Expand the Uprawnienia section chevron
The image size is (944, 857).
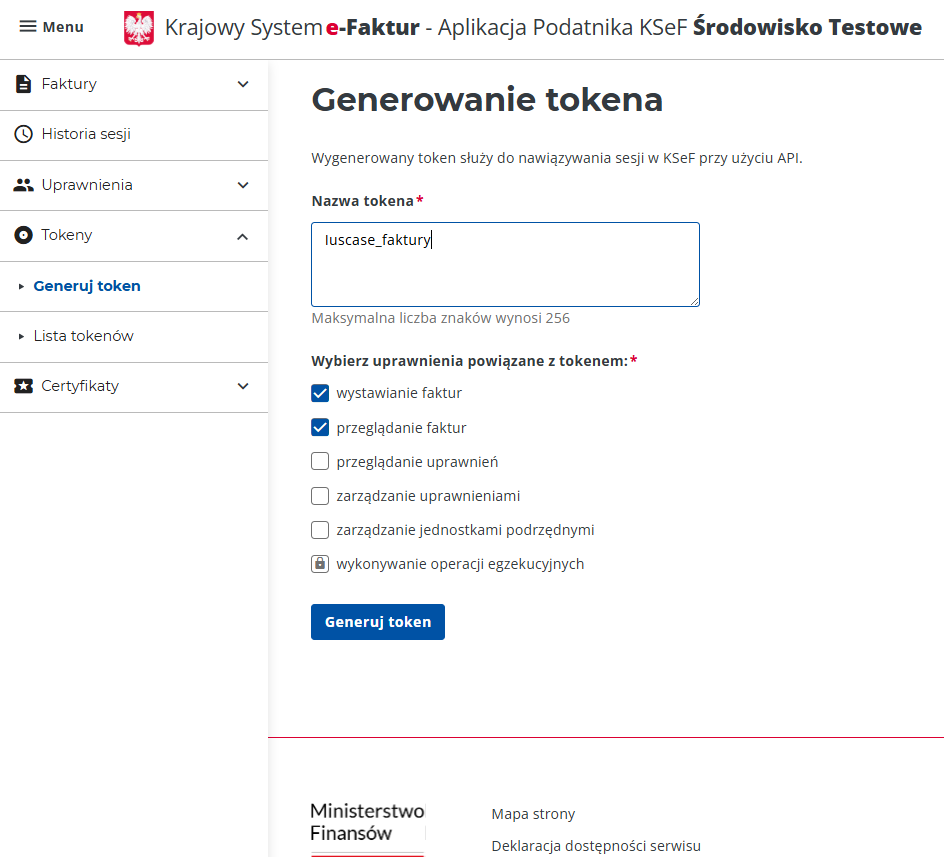[x=243, y=185]
